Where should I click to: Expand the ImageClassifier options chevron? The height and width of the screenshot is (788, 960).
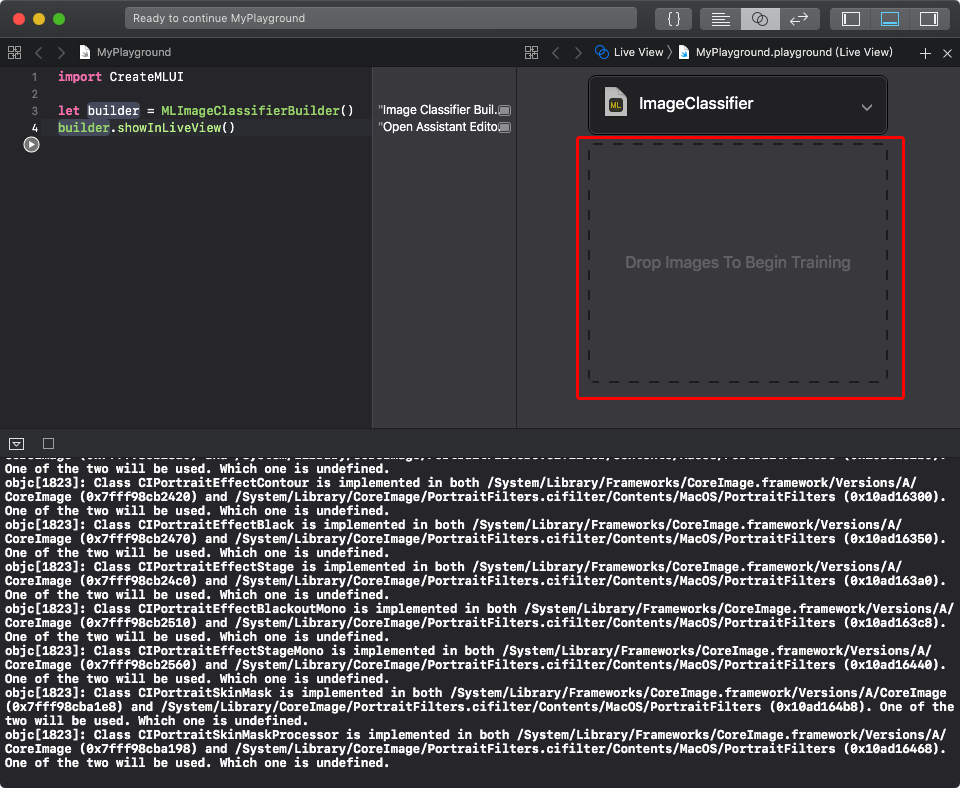tap(866, 107)
